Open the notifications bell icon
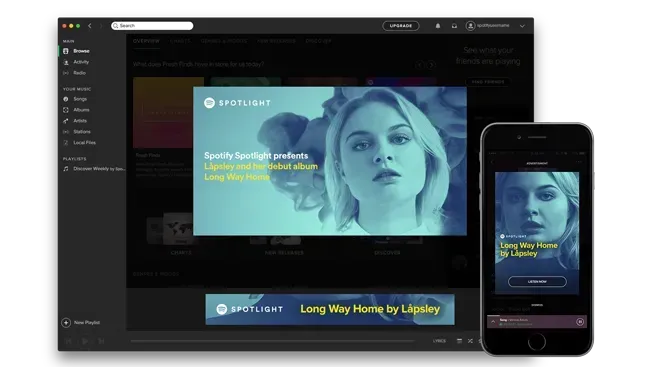The width and height of the screenshot is (652, 367). pyautogui.click(x=438, y=26)
